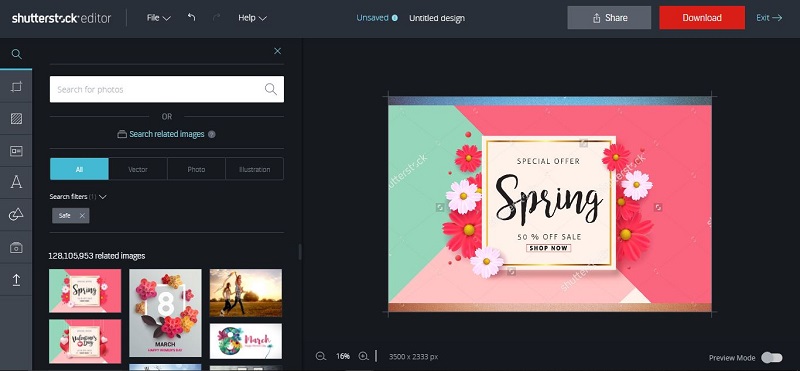Click the Unsaved info icon
800x371 pixels.
(x=394, y=18)
